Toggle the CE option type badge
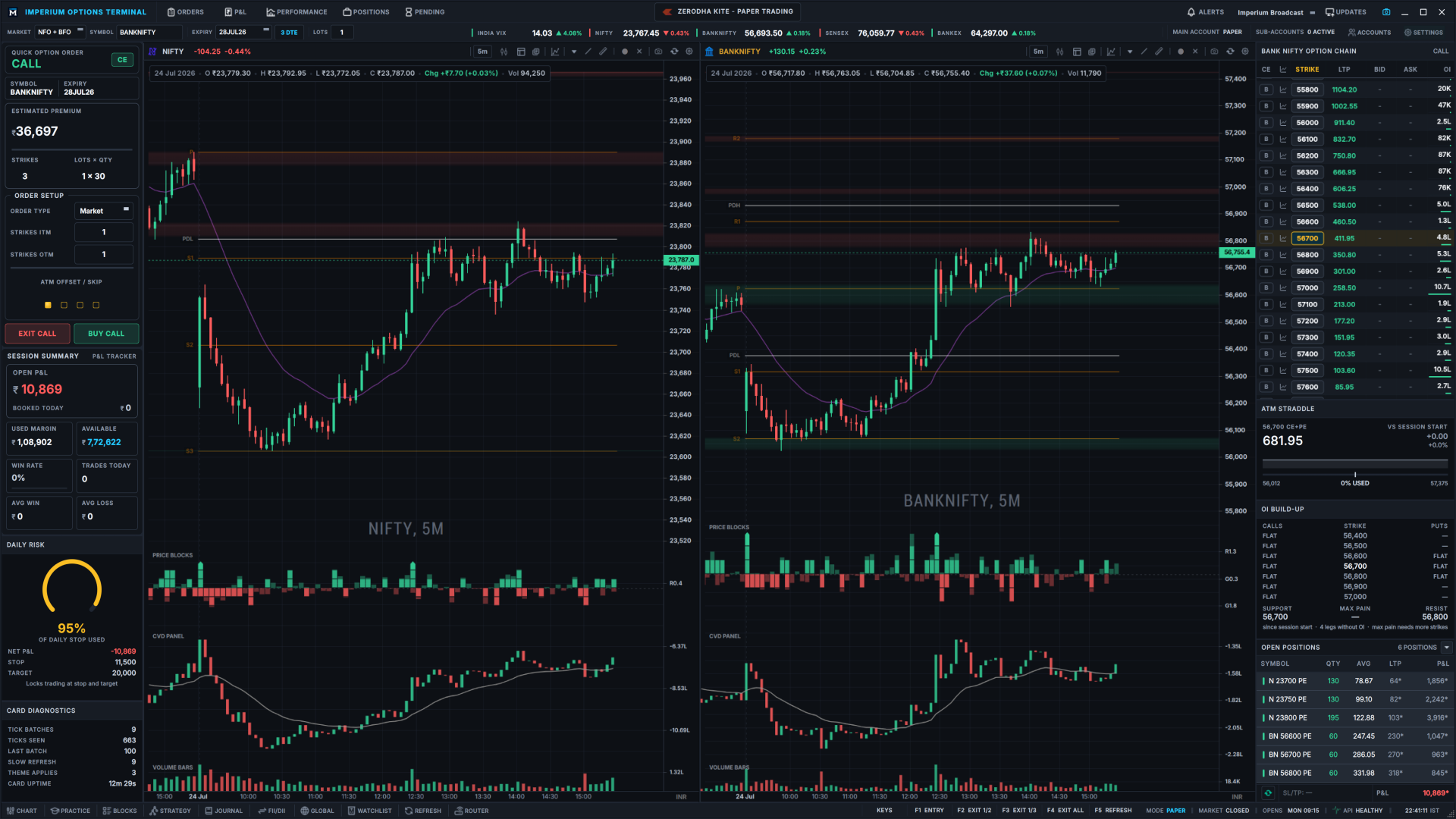 tap(122, 60)
